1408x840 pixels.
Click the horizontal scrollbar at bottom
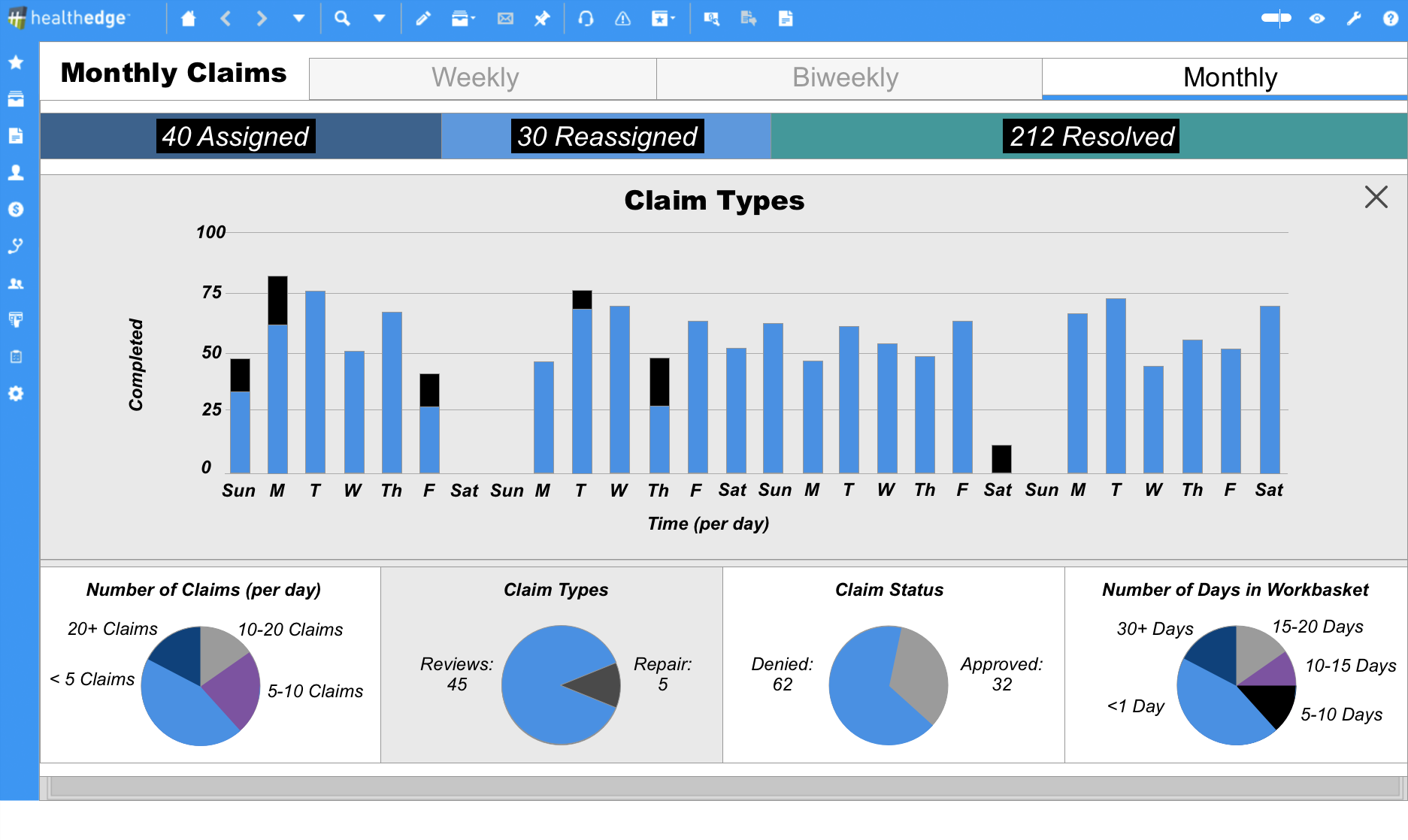coord(725,787)
